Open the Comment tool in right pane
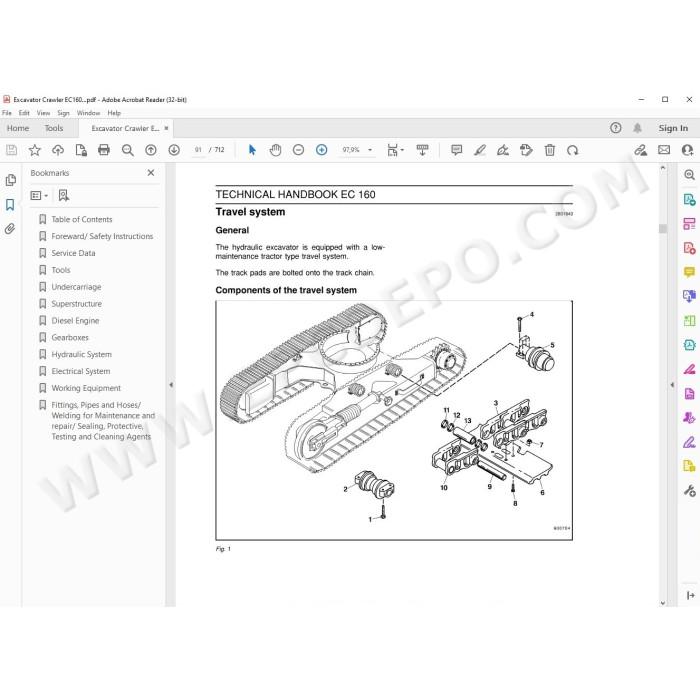Viewport: 700px width, 700px height. coord(689,272)
